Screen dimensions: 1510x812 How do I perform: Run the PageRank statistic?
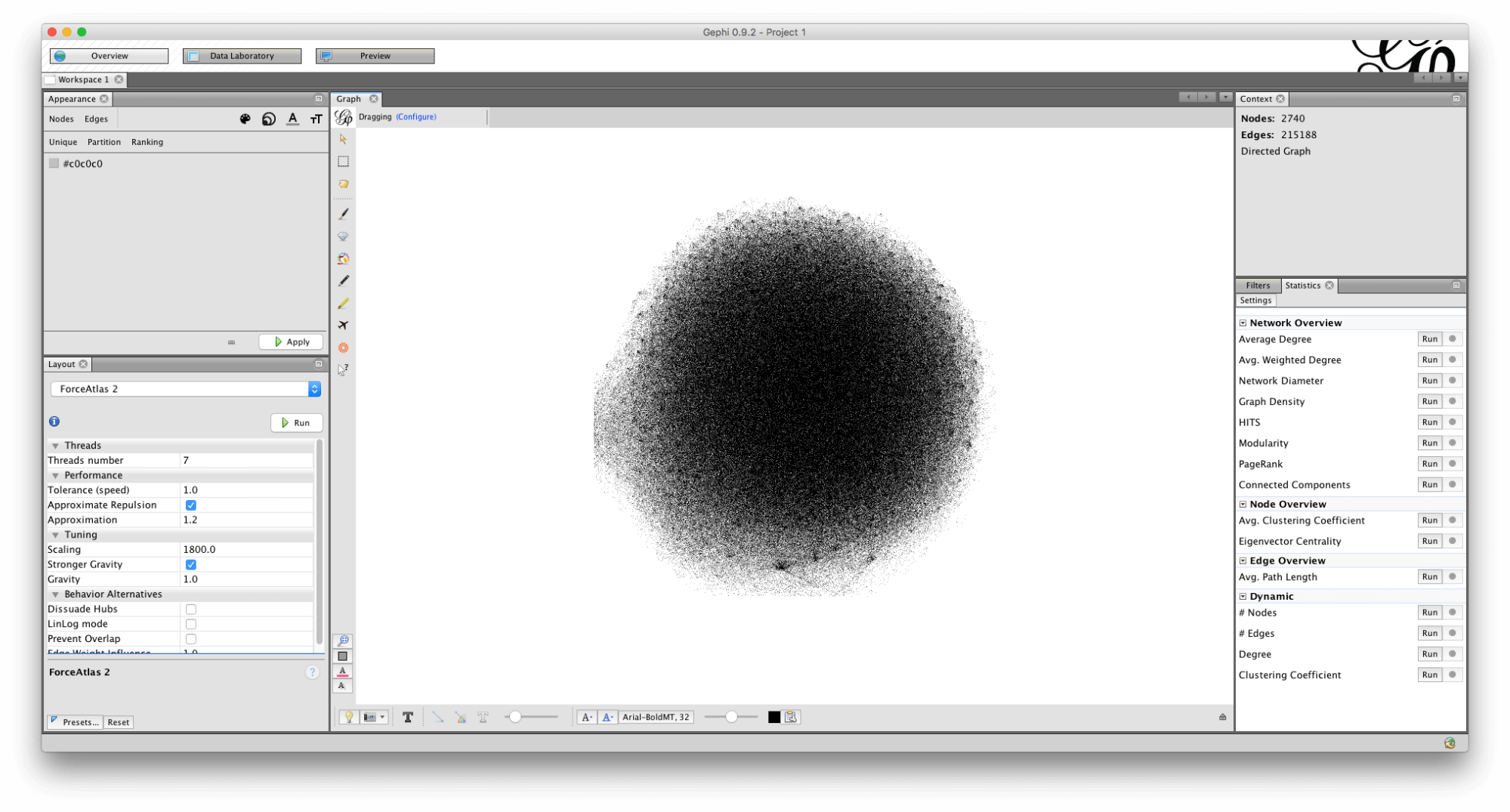click(x=1429, y=465)
